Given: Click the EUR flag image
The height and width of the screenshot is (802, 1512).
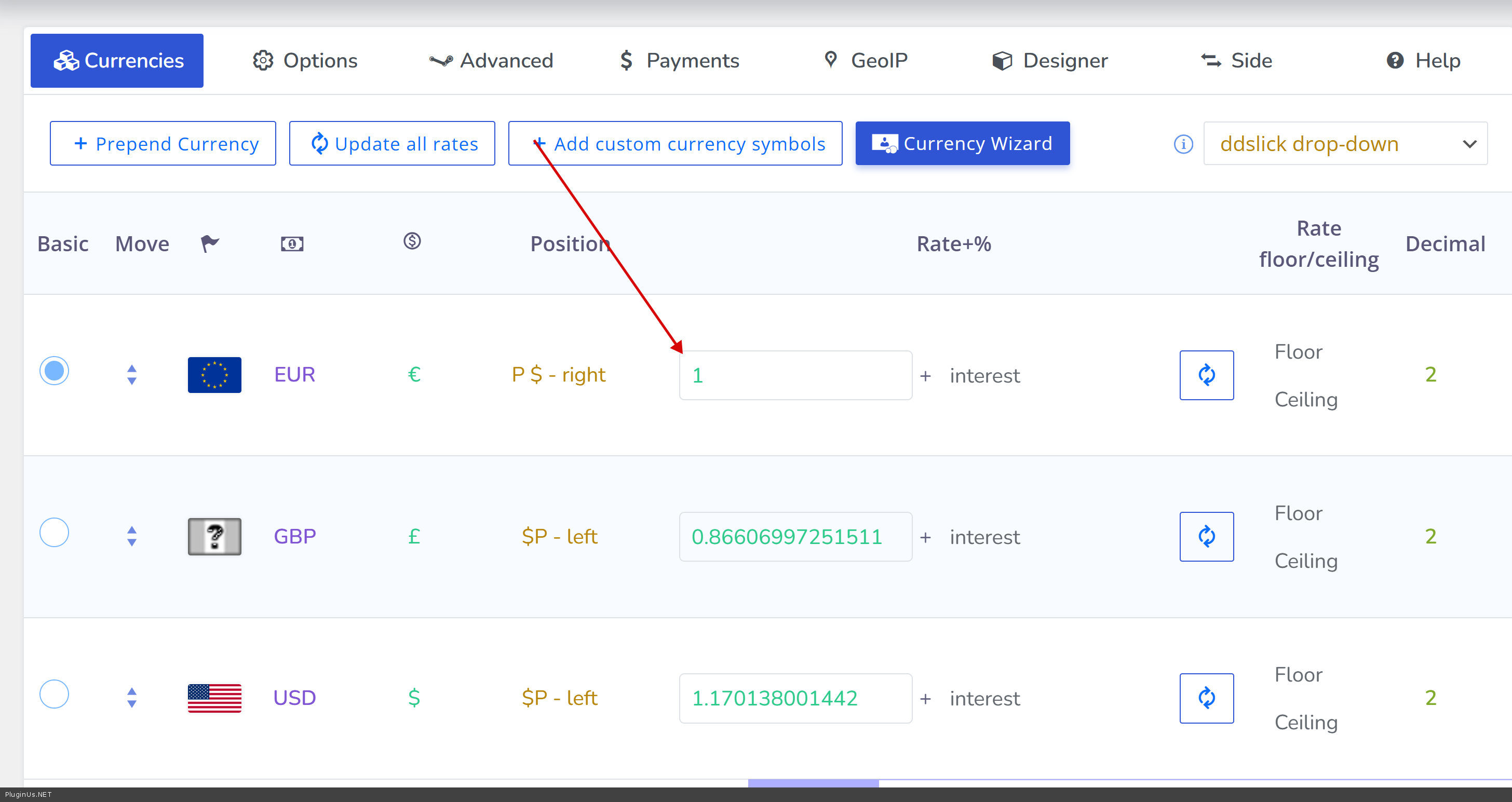Looking at the screenshot, I should pyautogui.click(x=214, y=375).
